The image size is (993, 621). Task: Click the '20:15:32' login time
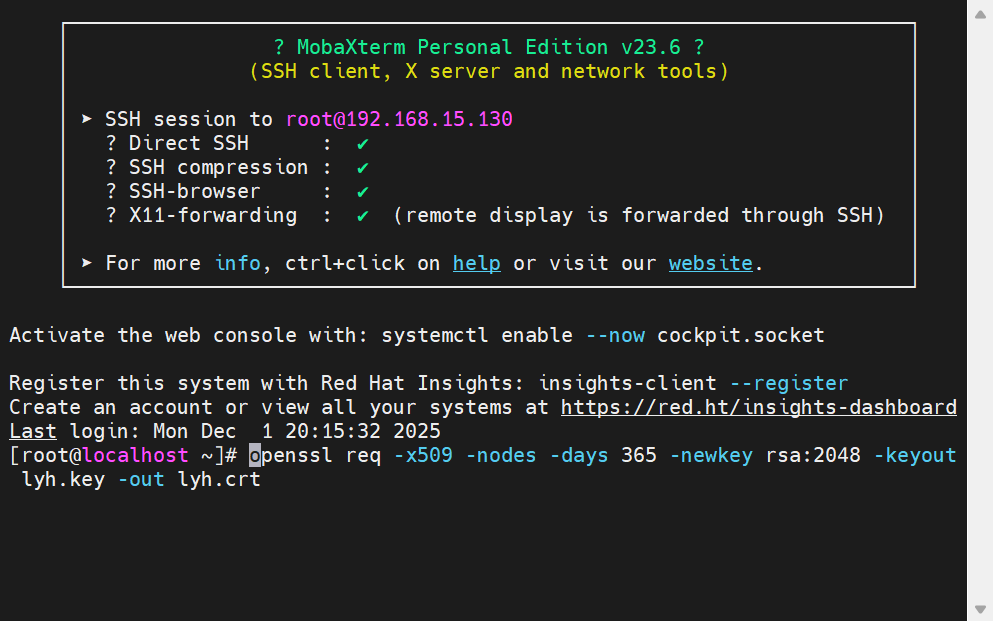click(332, 432)
